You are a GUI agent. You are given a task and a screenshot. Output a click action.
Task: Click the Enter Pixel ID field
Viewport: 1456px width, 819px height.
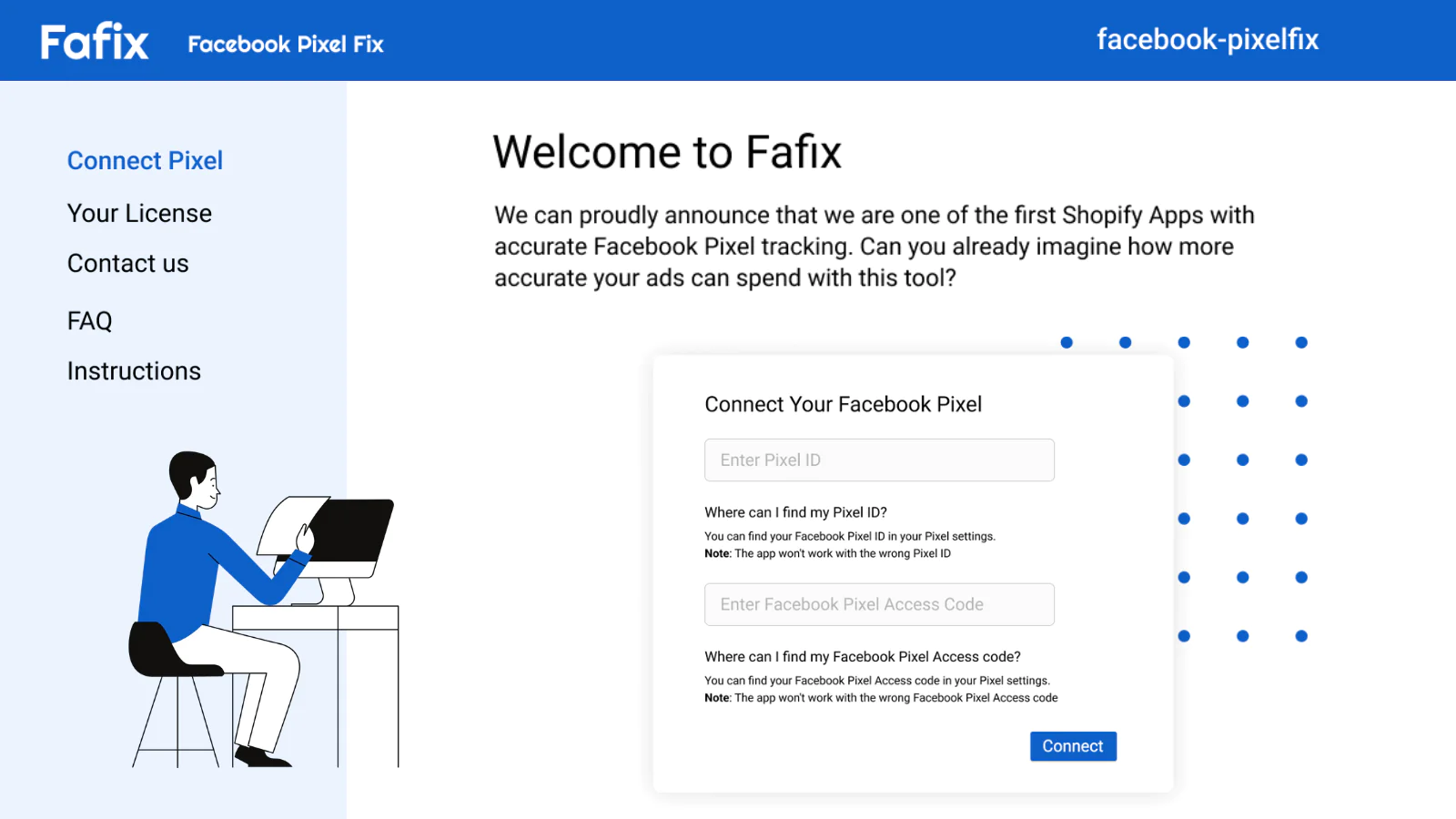coord(879,460)
